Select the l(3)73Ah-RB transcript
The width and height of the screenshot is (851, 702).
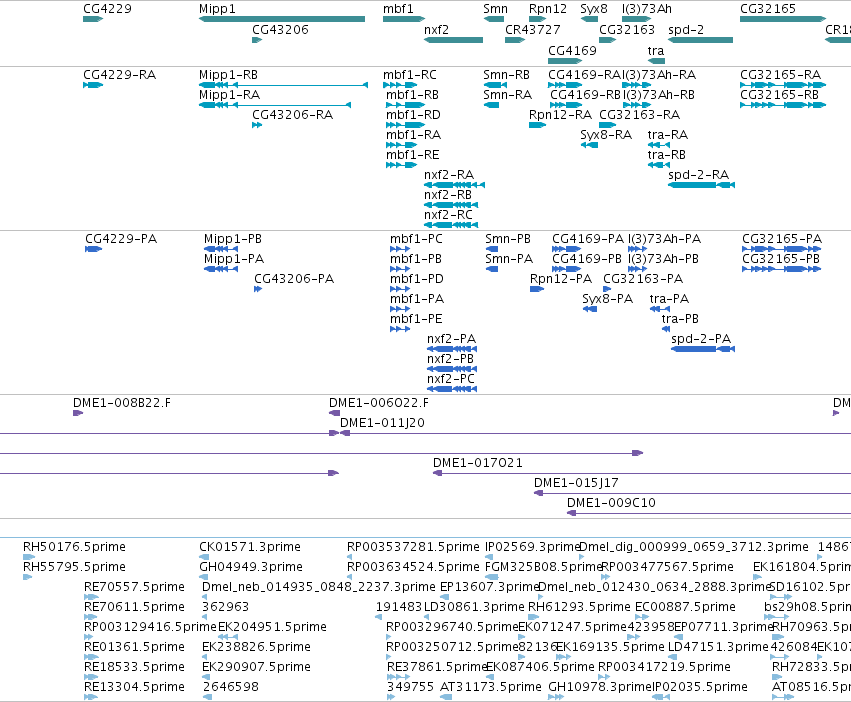(636, 105)
